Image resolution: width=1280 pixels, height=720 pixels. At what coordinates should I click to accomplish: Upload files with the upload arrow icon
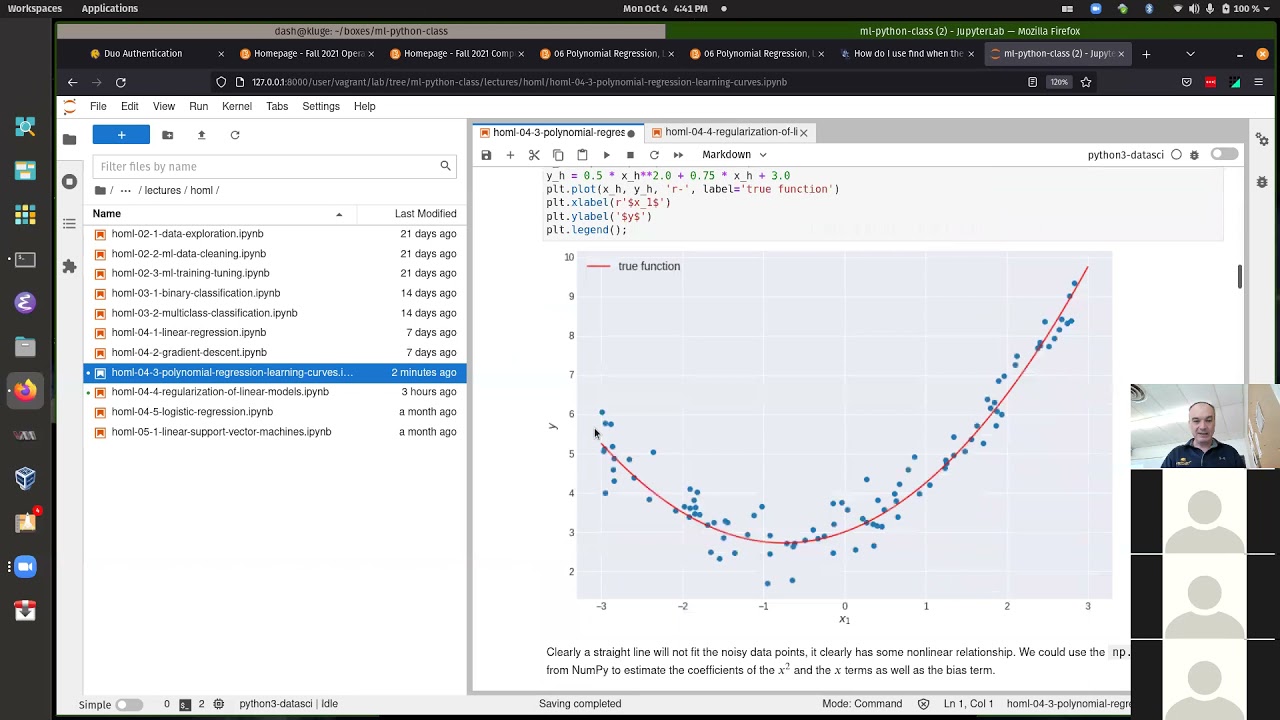(x=201, y=135)
